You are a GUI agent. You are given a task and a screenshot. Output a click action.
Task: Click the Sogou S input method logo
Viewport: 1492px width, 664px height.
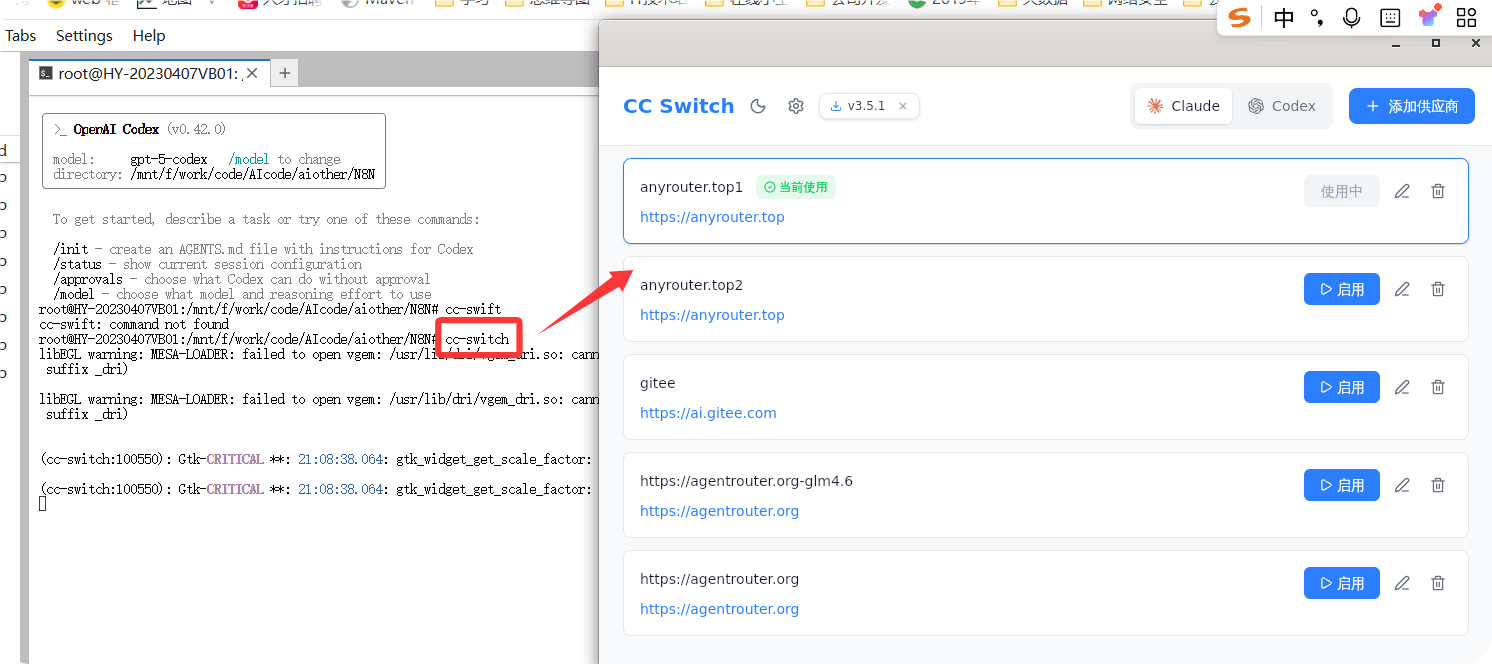(x=1240, y=17)
